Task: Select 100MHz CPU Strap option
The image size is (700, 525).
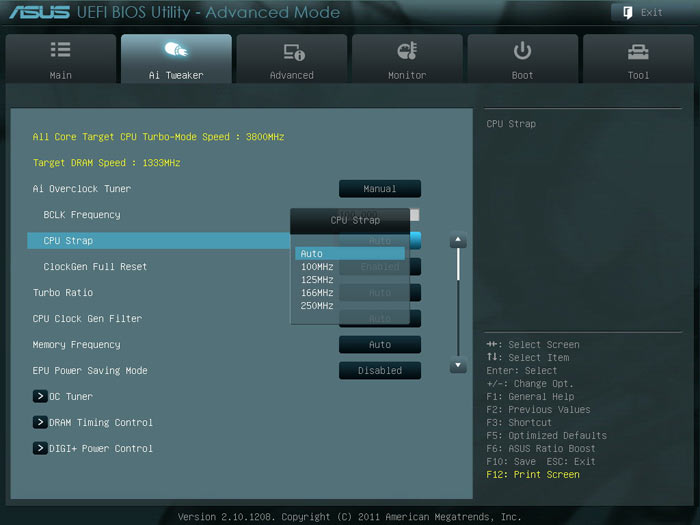Action: tap(318, 267)
